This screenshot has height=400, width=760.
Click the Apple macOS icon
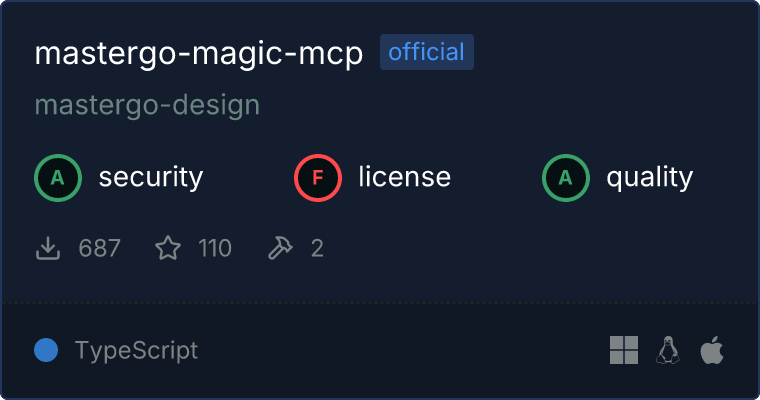[x=712, y=350]
